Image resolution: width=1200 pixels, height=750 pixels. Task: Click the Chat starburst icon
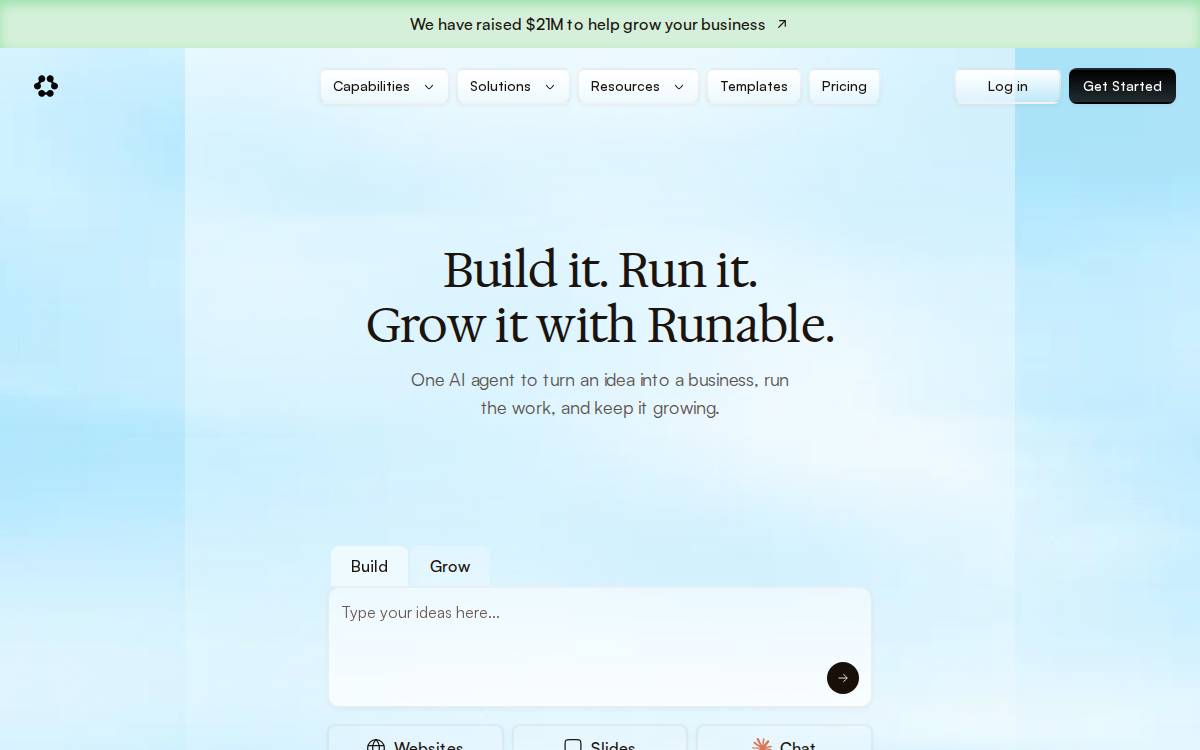point(762,744)
